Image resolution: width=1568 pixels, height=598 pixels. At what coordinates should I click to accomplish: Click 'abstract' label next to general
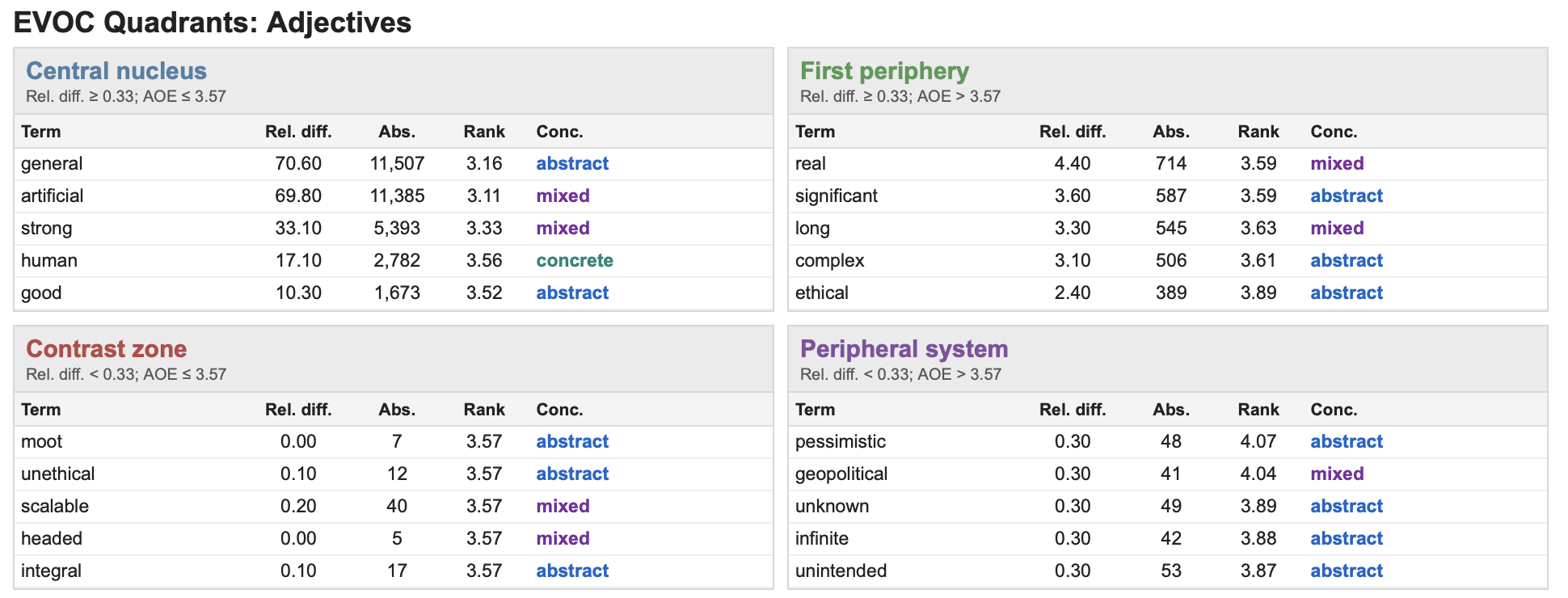[x=572, y=163]
